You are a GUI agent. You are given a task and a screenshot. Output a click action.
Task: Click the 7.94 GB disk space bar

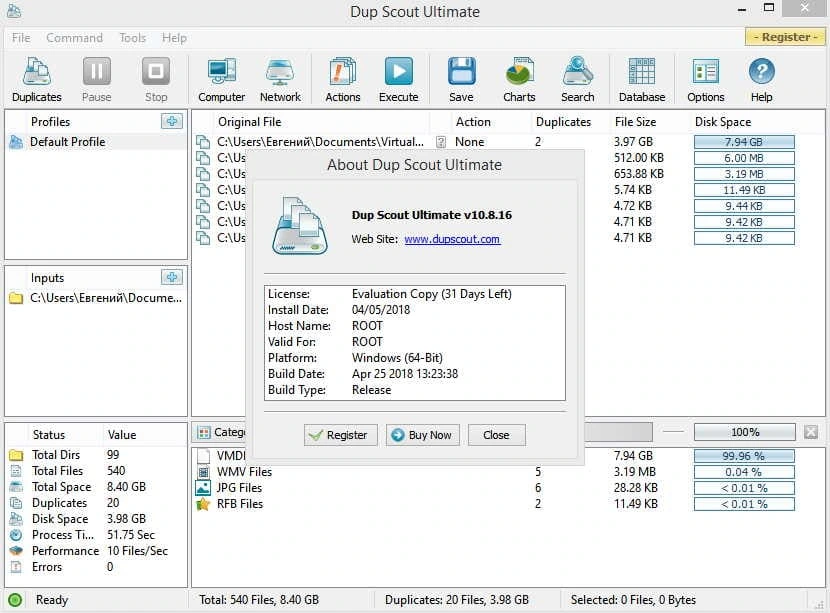click(744, 142)
